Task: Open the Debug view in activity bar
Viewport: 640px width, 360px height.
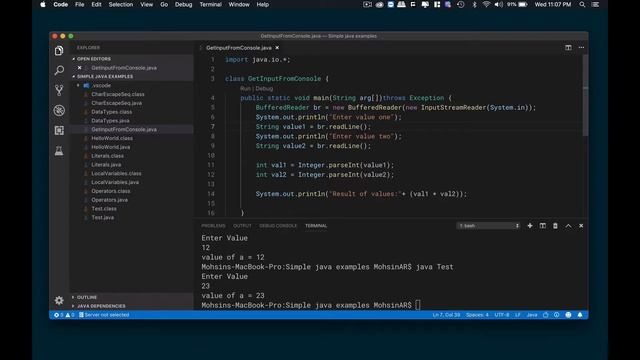Action: coord(59,110)
